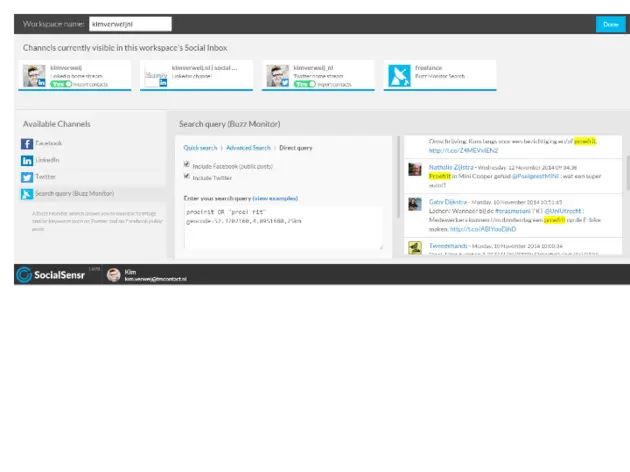Click the Twitter badge on kimverweij_nl card
630x472 pixels.
tap(285, 83)
